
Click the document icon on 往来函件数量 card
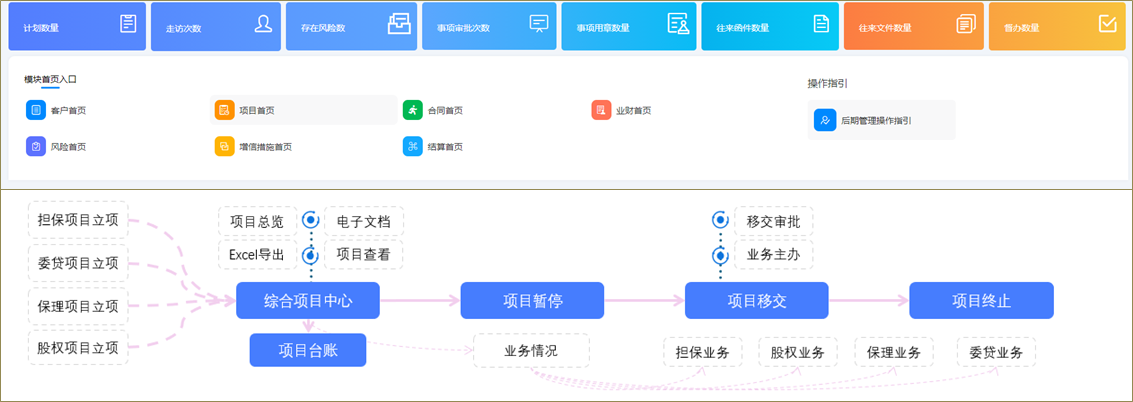tap(821, 24)
